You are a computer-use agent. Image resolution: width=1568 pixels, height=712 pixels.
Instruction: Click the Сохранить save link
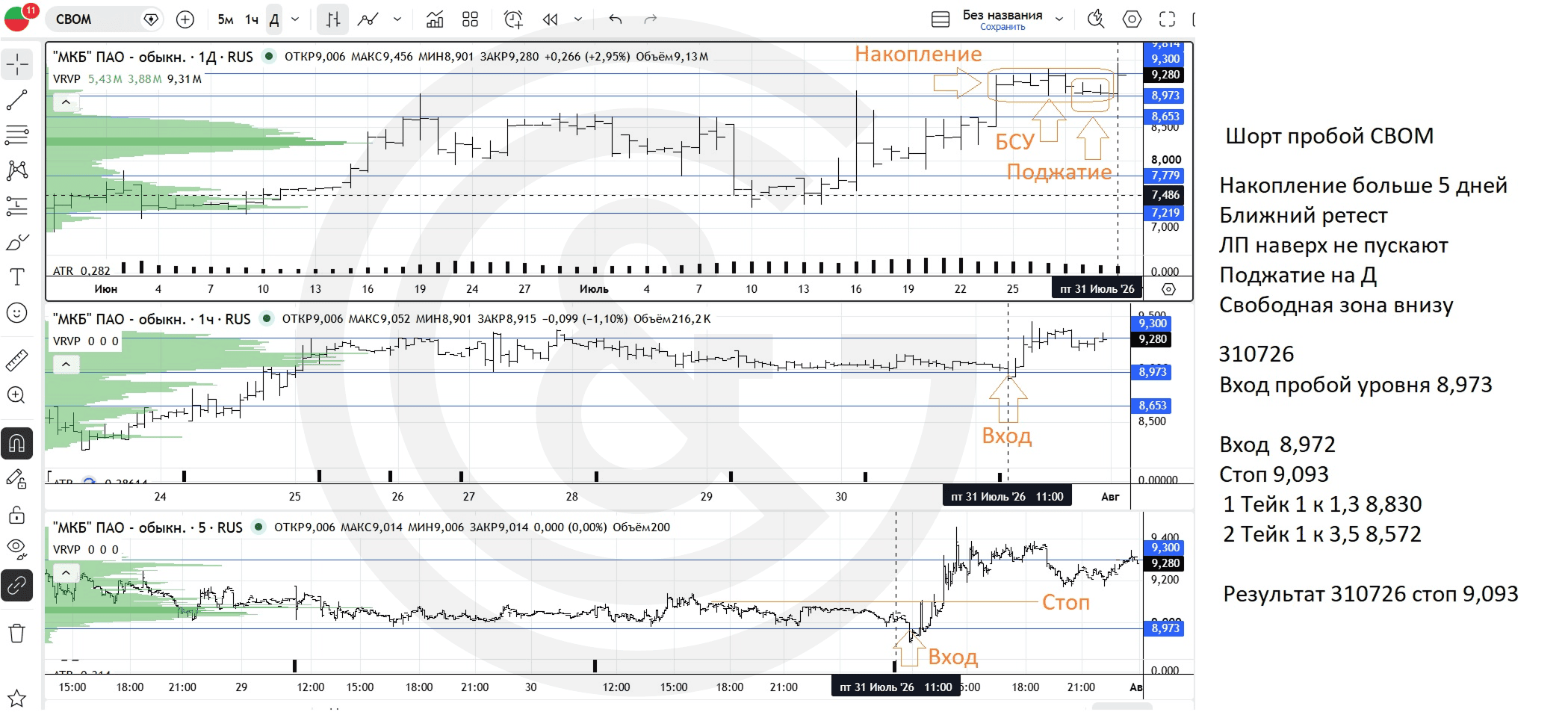[1003, 27]
